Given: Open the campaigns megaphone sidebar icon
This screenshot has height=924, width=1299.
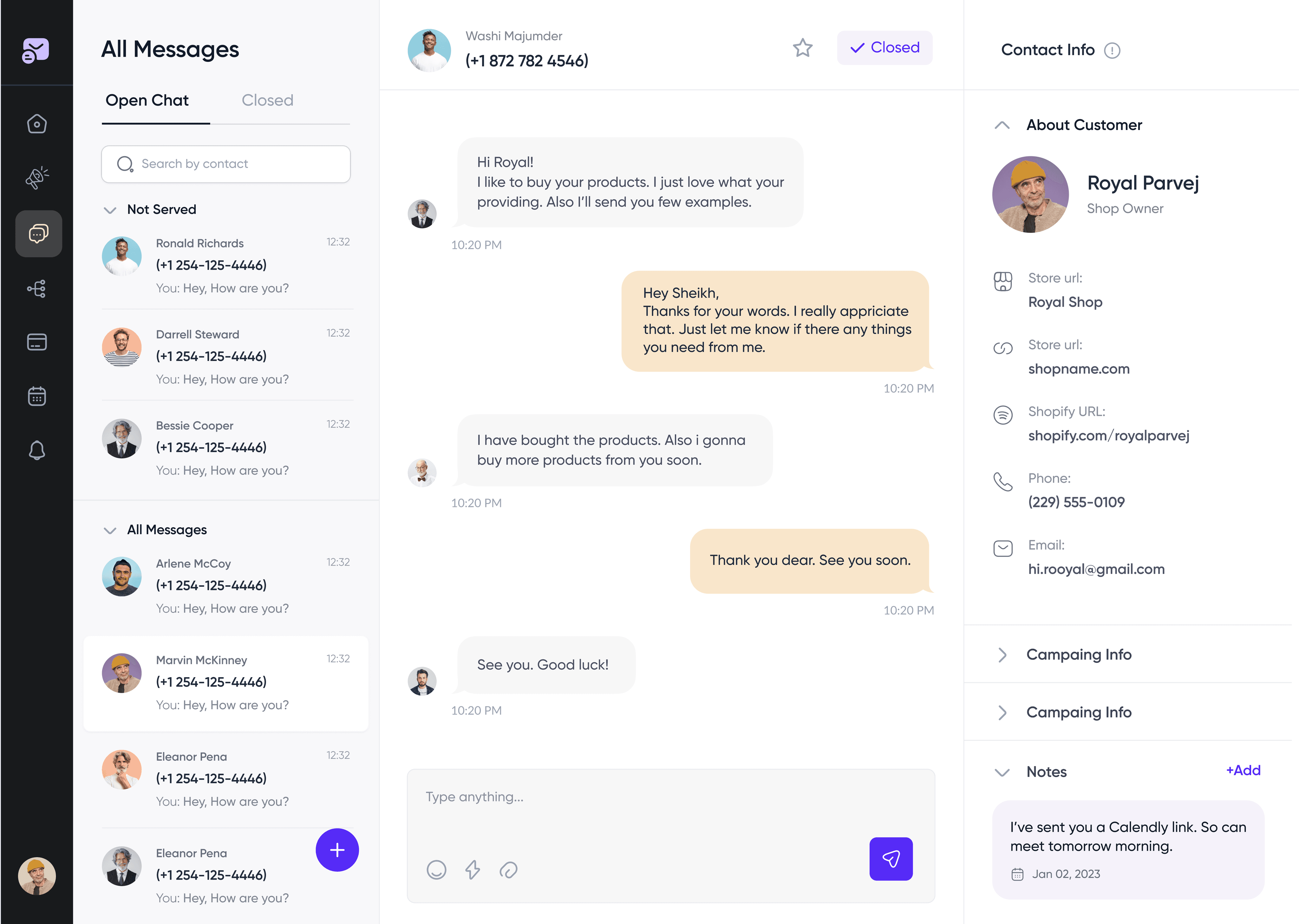Looking at the screenshot, I should tap(37, 178).
